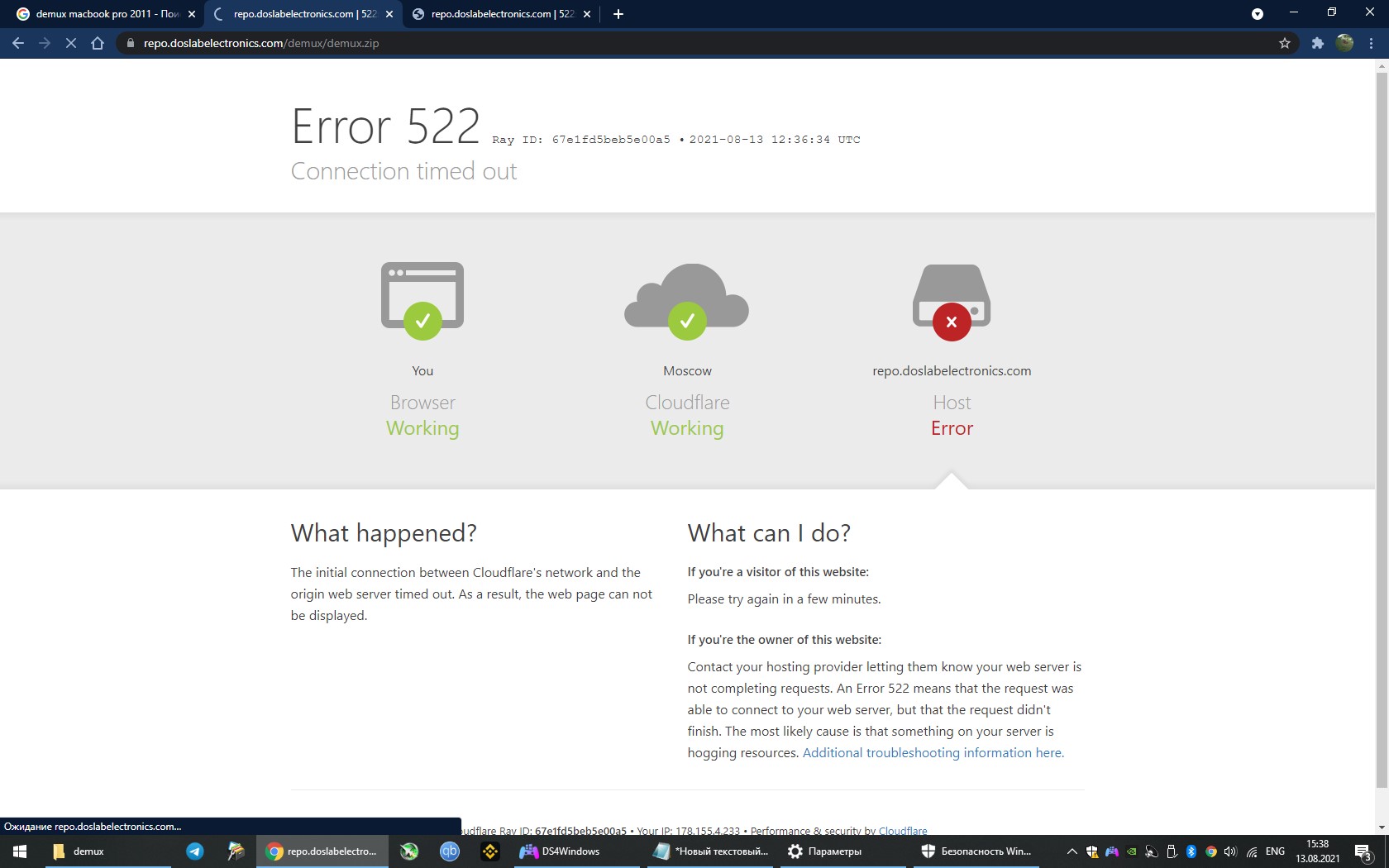Open the taskbar app next to Telegram
The width and height of the screenshot is (1389, 868).
tap(236, 851)
